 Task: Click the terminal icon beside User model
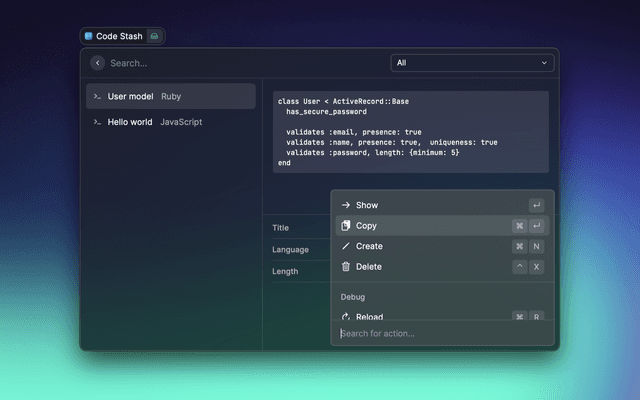(97, 97)
